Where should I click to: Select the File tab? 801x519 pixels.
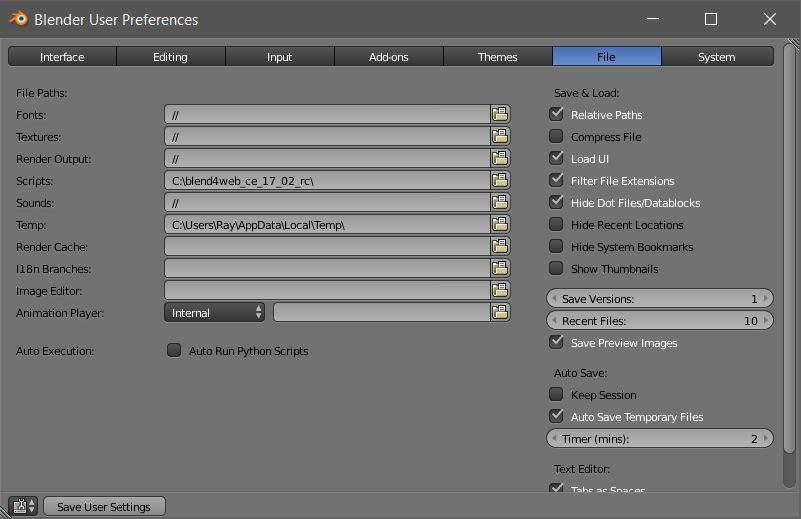(x=607, y=56)
